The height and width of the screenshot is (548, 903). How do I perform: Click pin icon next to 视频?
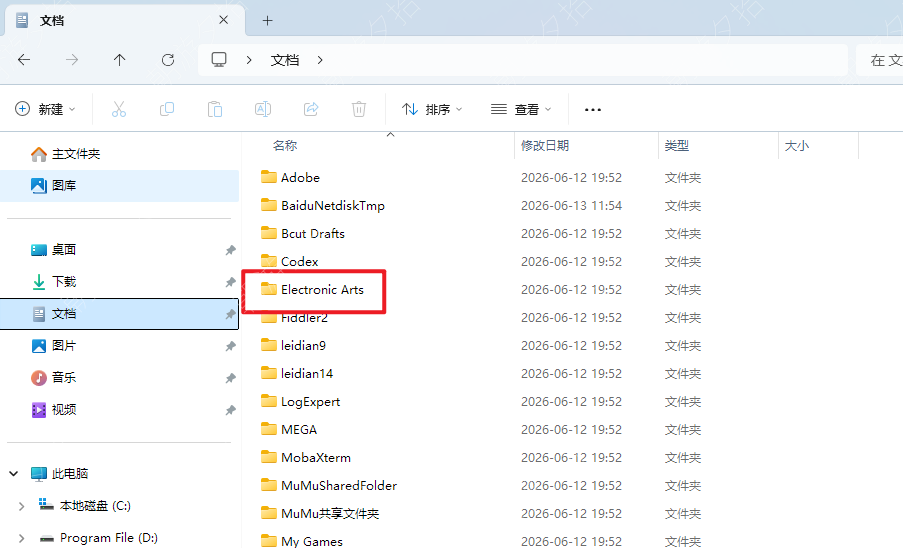click(230, 410)
